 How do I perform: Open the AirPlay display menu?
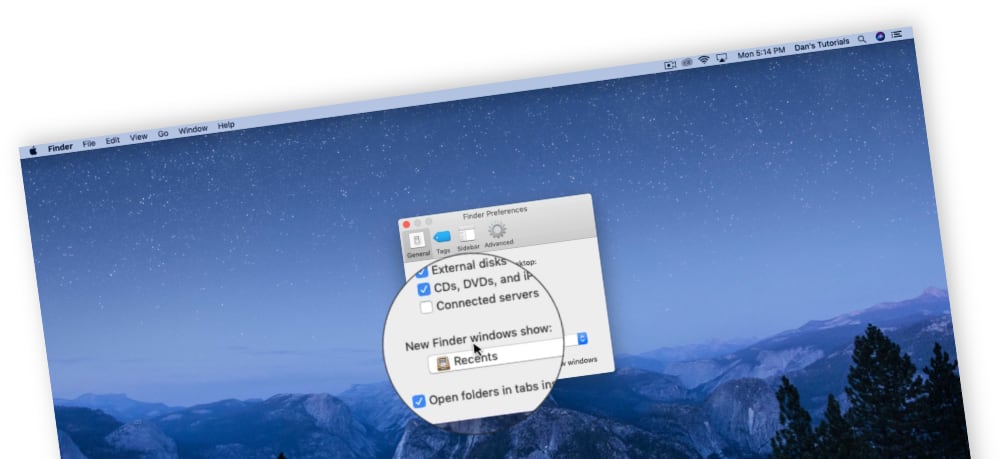point(720,57)
